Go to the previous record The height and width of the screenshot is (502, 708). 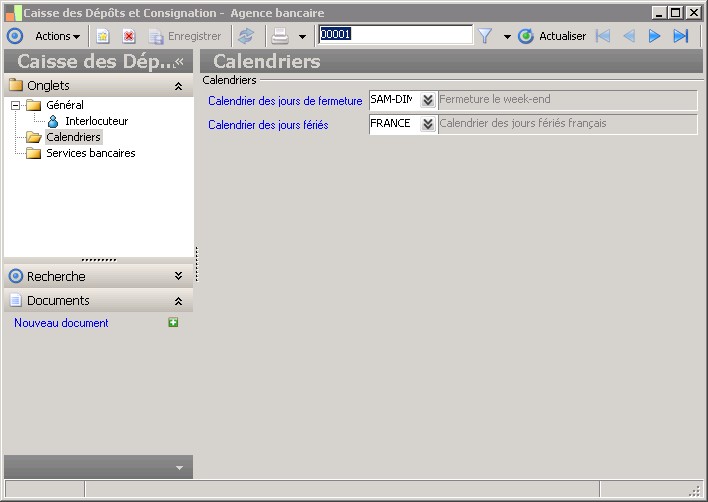[x=629, y=36]
